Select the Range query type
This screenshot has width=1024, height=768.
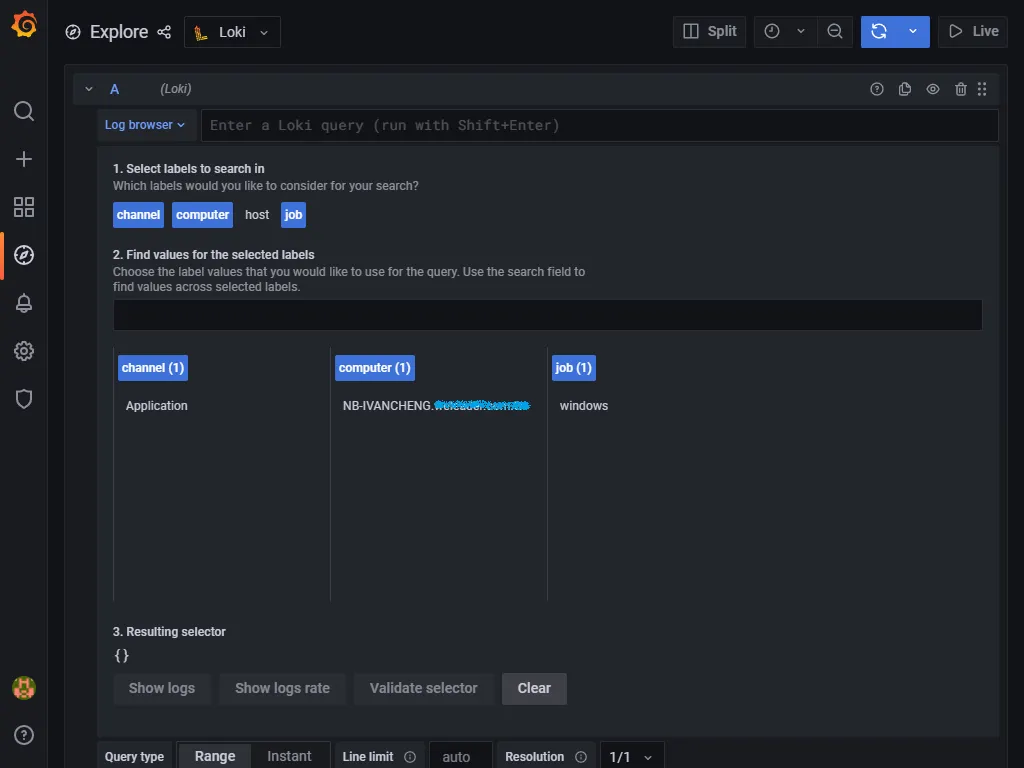[215, 756]
